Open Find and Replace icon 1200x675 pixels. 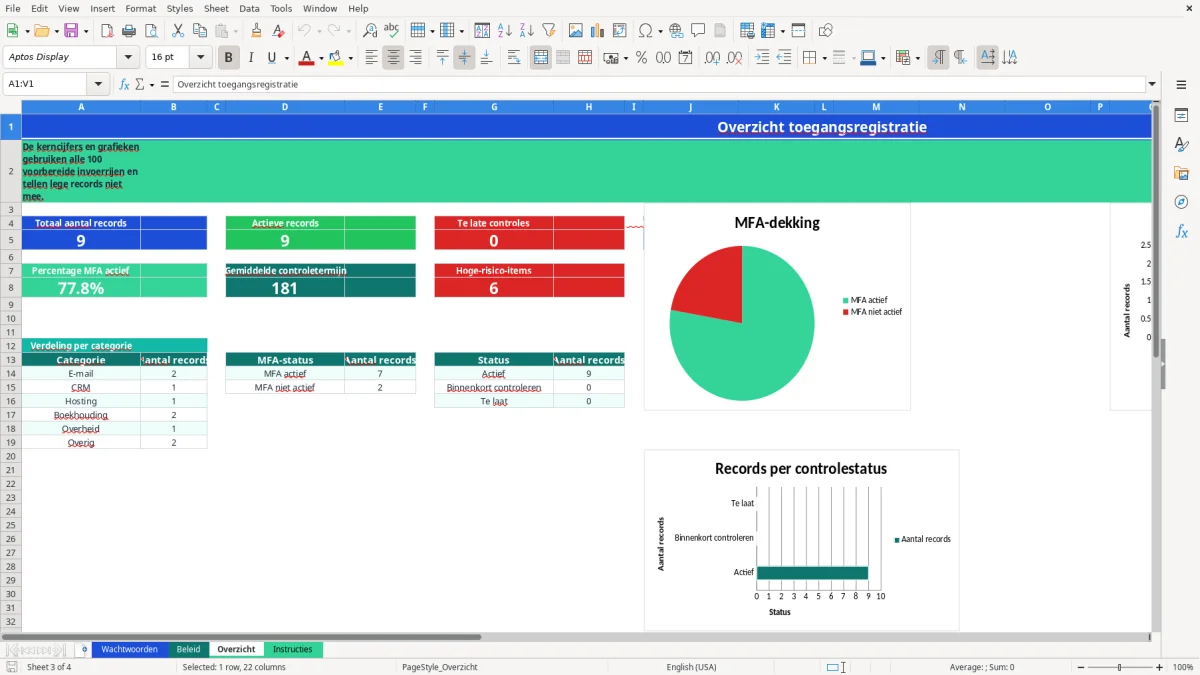(370, 31)
